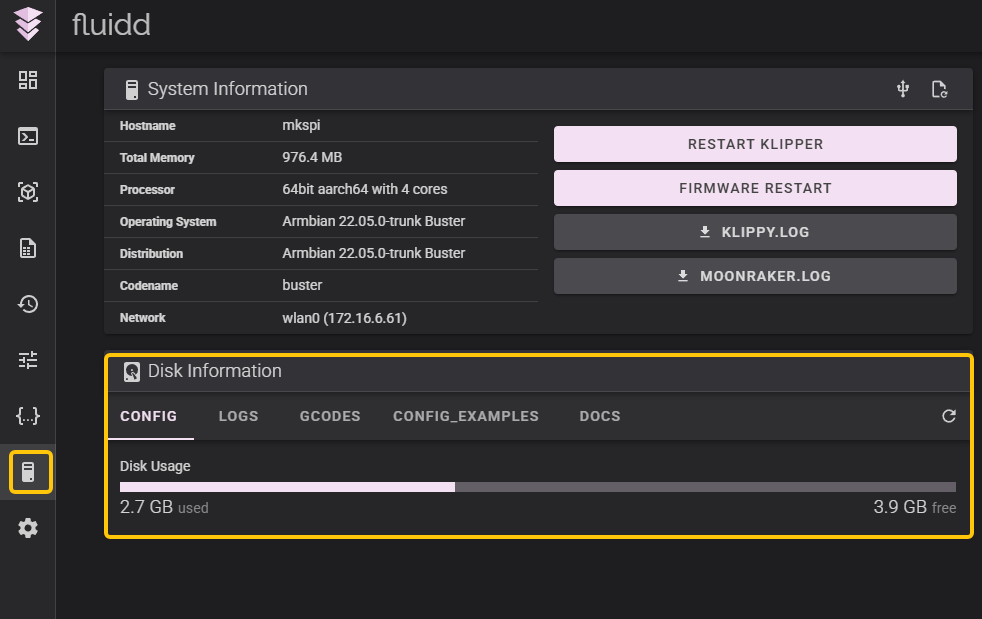Open the Console page icon
The image size is (982, 619).
[x=28, y=137]
